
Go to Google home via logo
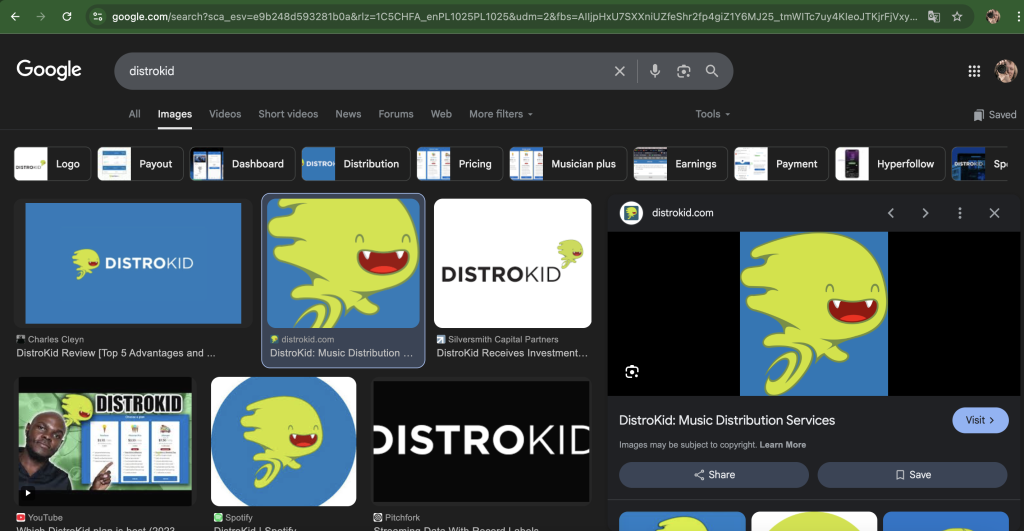pos(49,69)
